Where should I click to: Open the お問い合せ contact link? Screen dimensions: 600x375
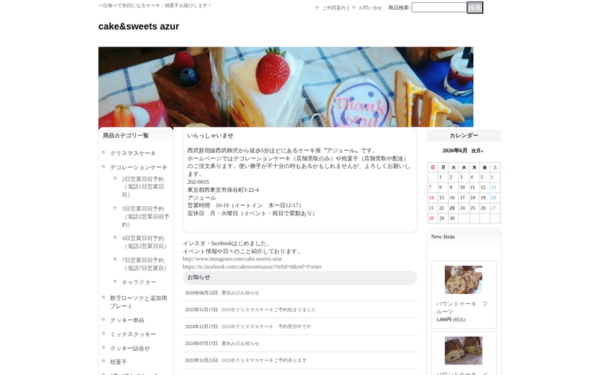click(x=370, y=8)
